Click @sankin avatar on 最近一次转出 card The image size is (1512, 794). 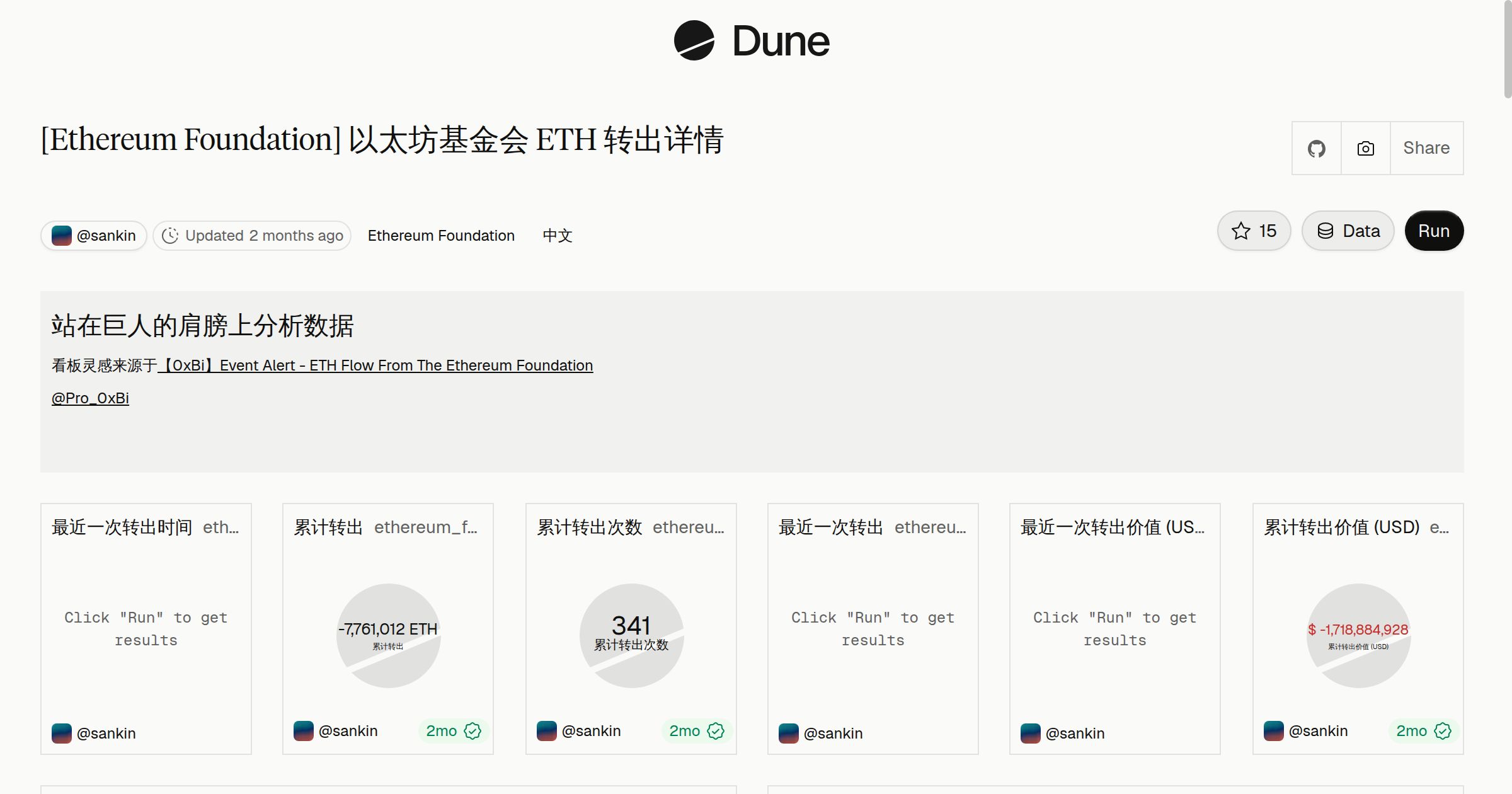pos(789,734)
